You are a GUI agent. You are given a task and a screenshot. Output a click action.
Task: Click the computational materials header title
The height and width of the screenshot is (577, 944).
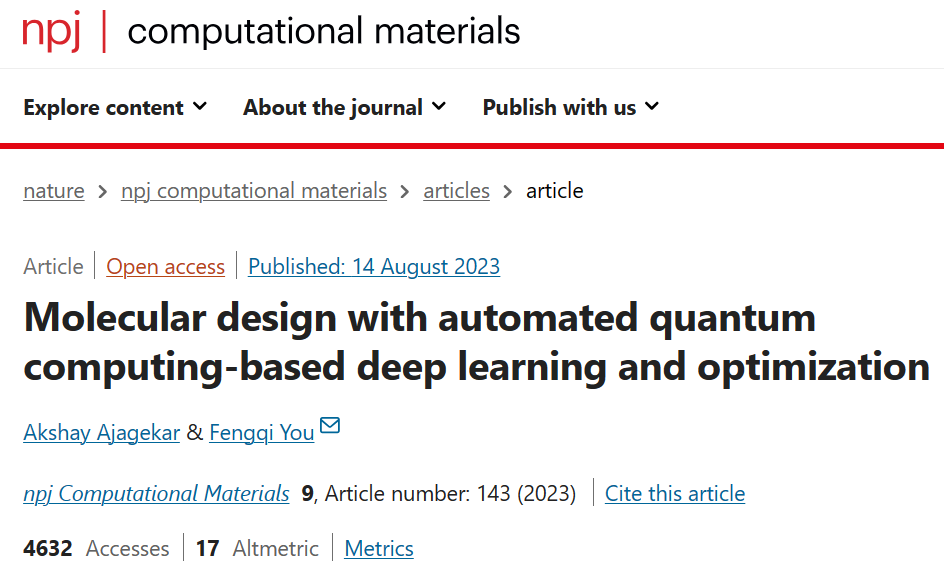point(324,31)
